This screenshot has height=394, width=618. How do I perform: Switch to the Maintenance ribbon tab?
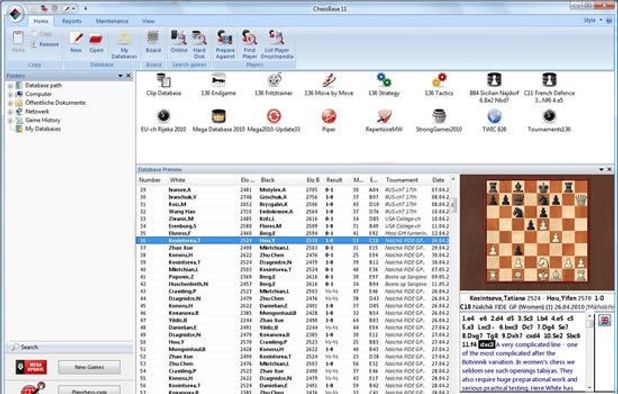click(x=112, y=21)
